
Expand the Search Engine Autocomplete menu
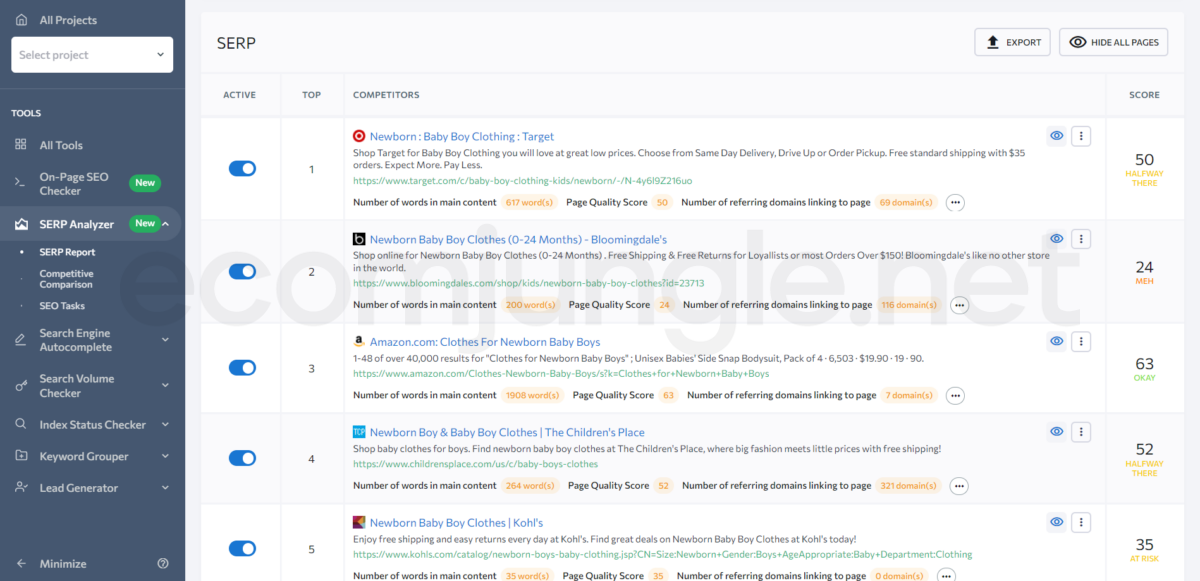pos(165,340)
